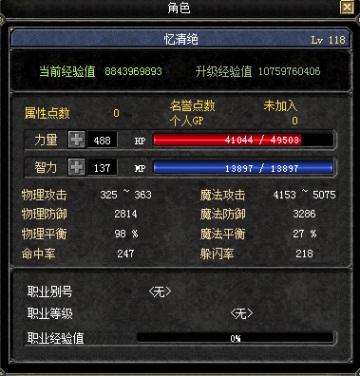This screenshot has height=376, width=360.
Task: Add a point to 智力 with plus icon
Action: [x=77, y=167]
